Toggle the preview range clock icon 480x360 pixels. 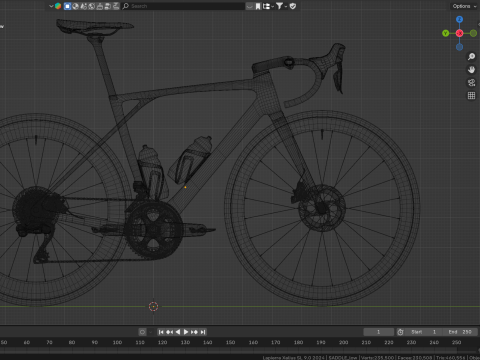[400, 332]
